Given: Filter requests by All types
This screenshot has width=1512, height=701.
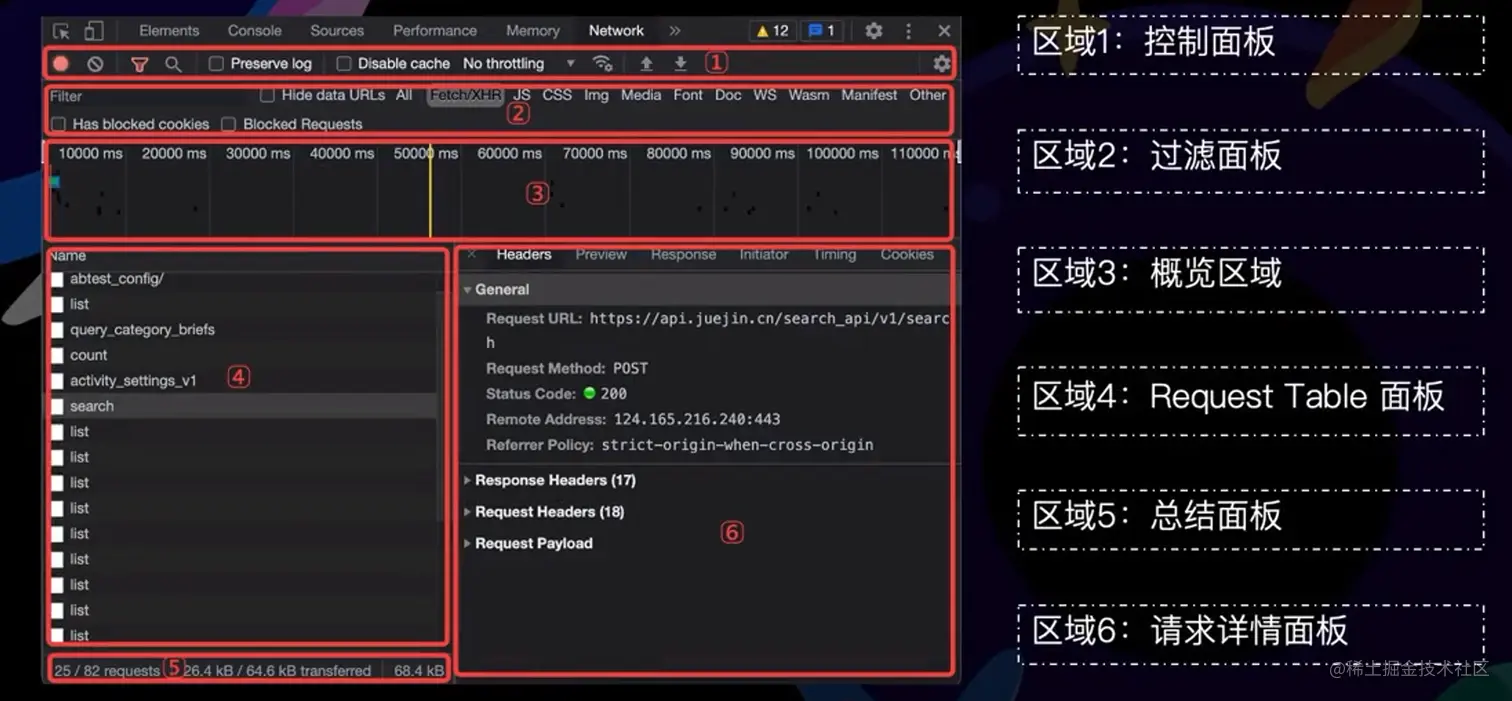Looking at the screenshot, I should tap(404, 95).
